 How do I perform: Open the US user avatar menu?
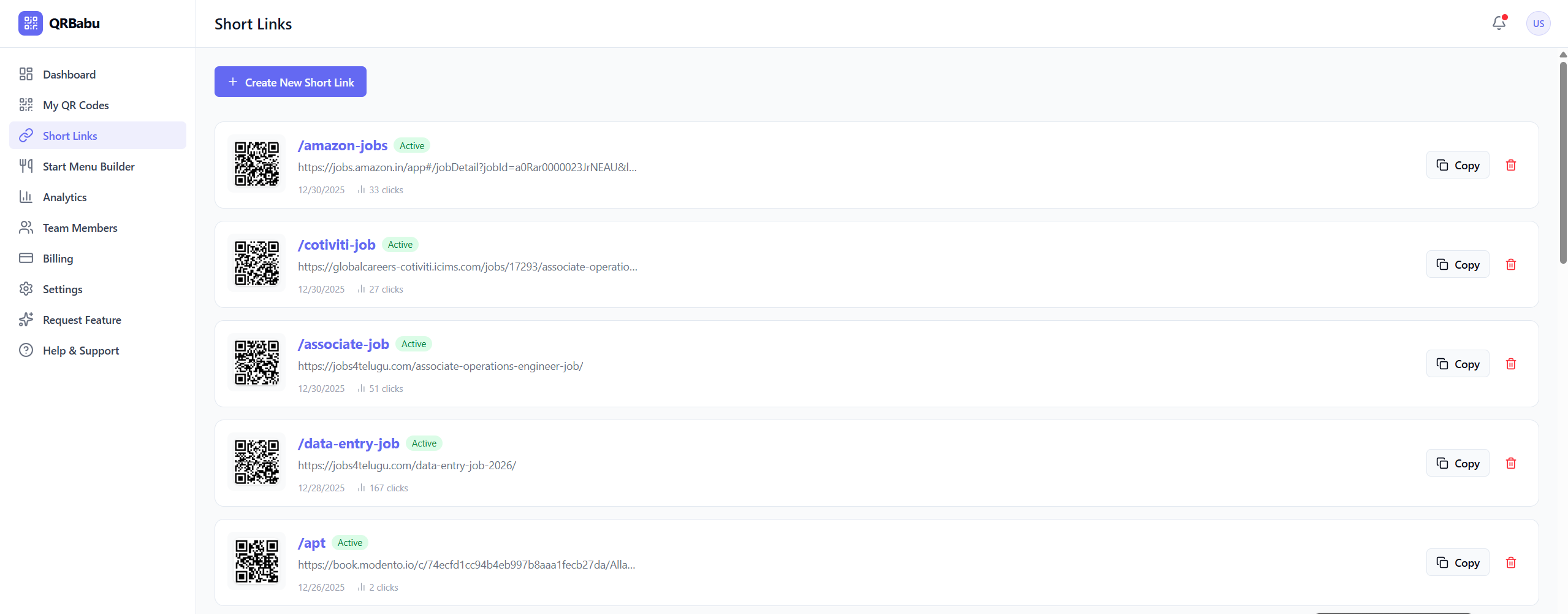click(1538, 23)
